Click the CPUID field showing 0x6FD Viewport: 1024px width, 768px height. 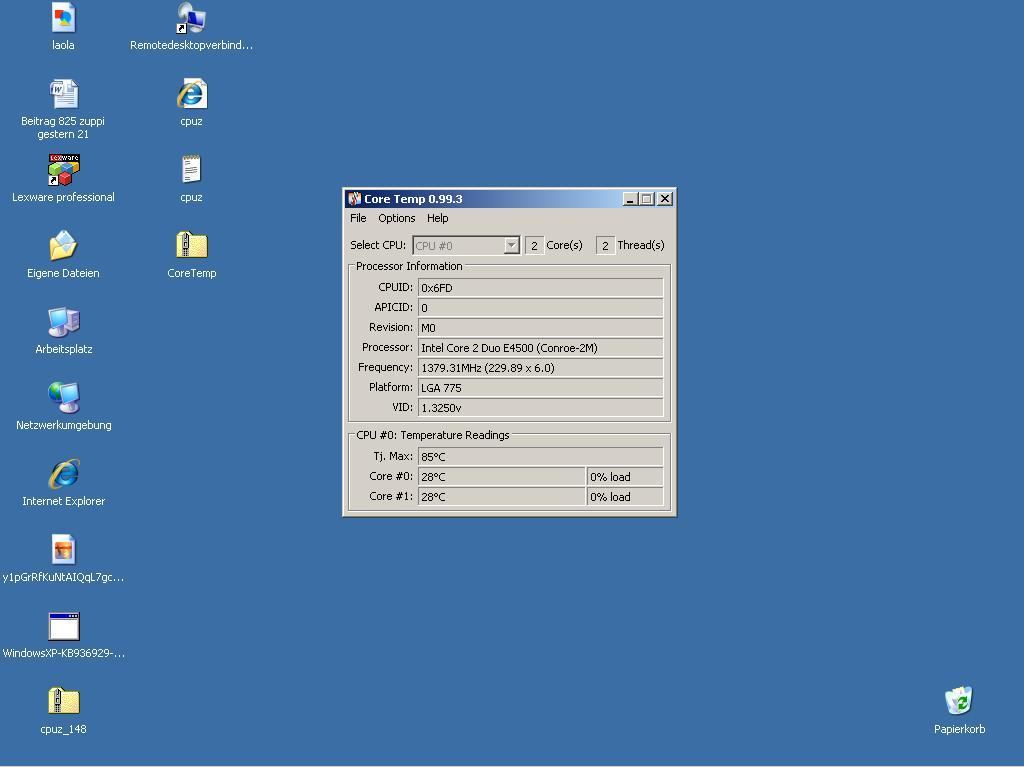[541, 287]
